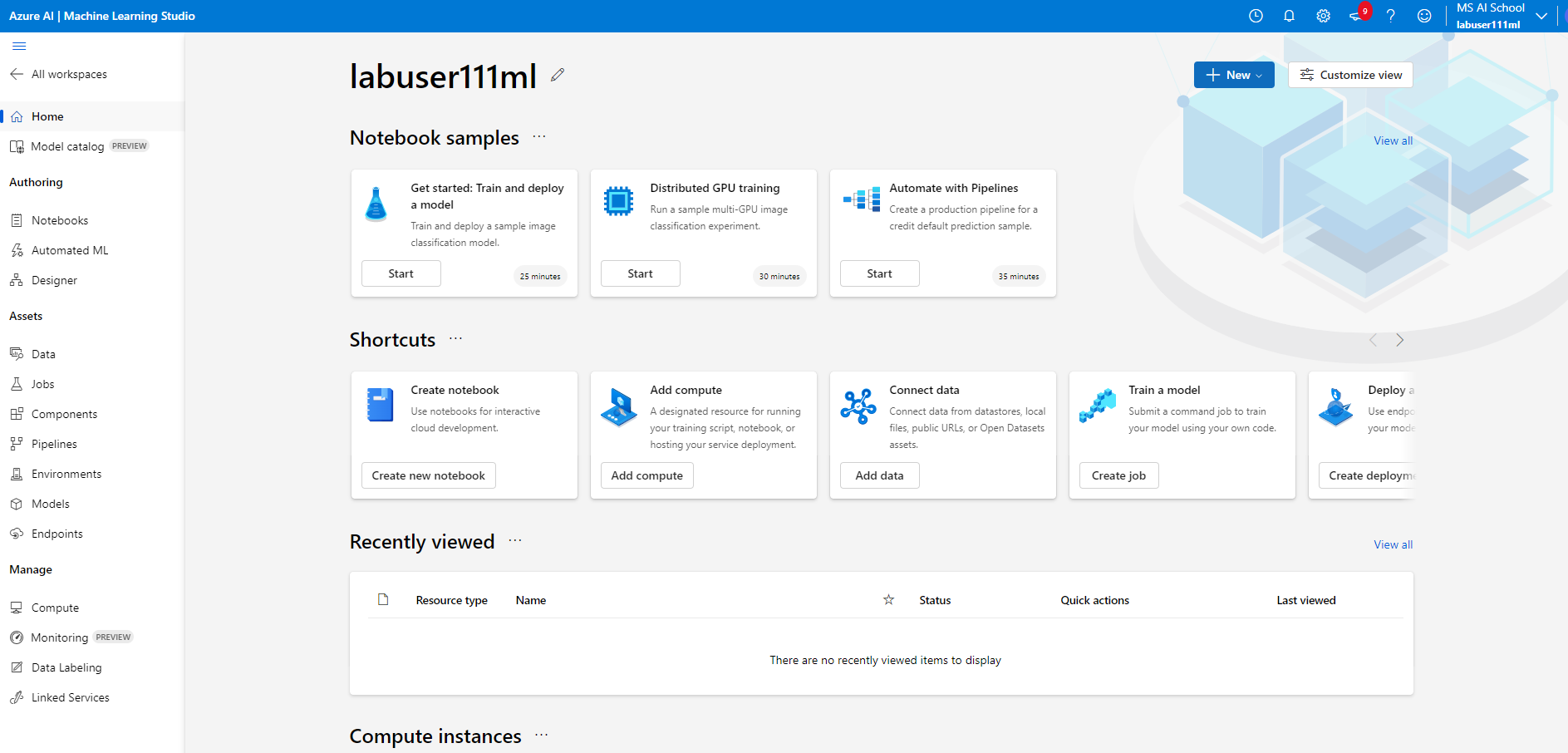Click the document icon in table header

coord(383,599)
